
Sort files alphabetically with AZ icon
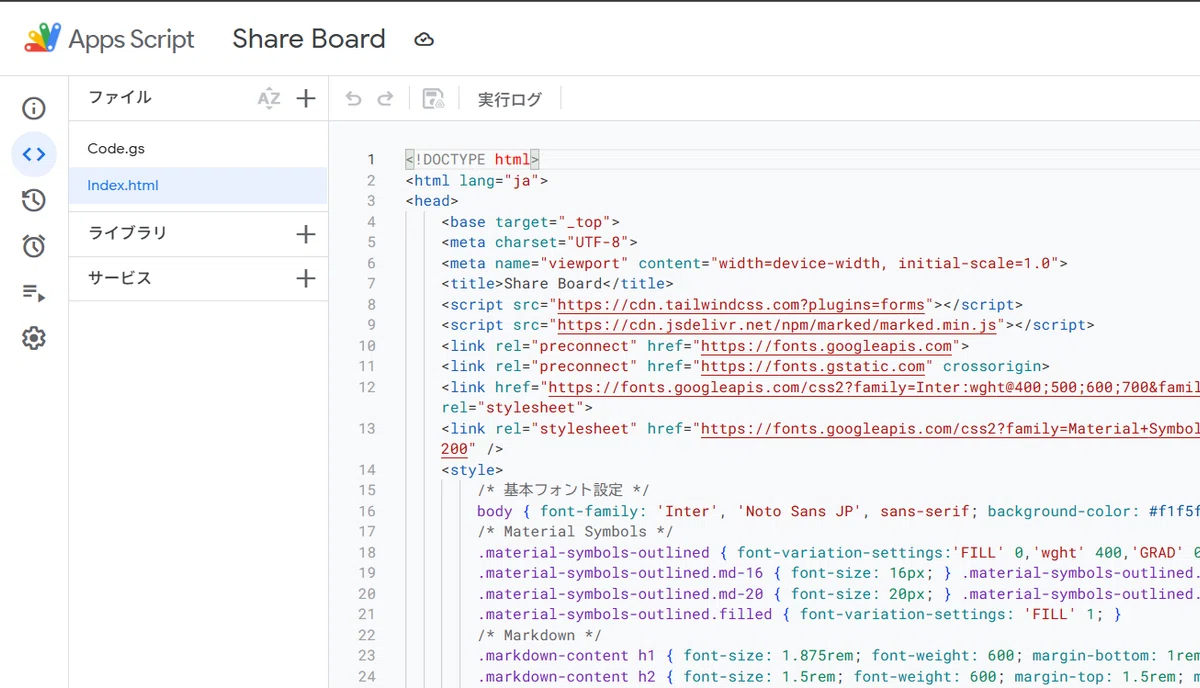tap(269, 98)
